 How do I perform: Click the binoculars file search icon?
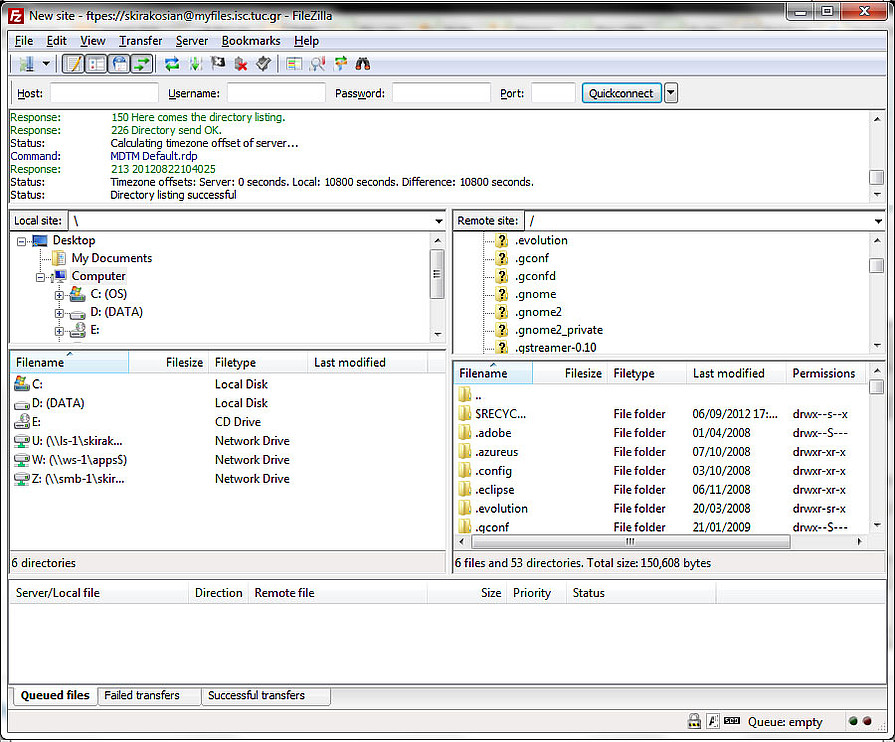363,64
